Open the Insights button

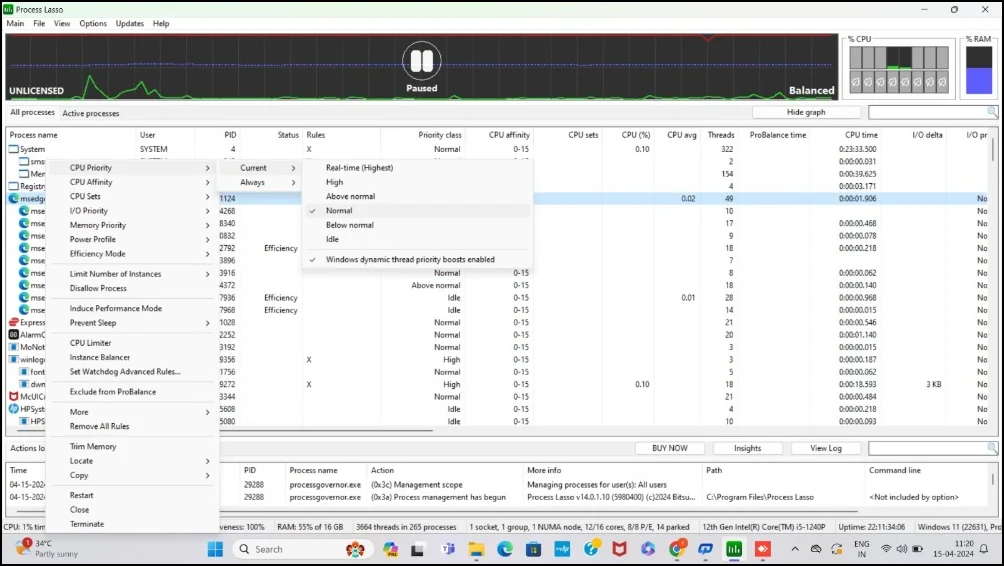coord(747,448)
